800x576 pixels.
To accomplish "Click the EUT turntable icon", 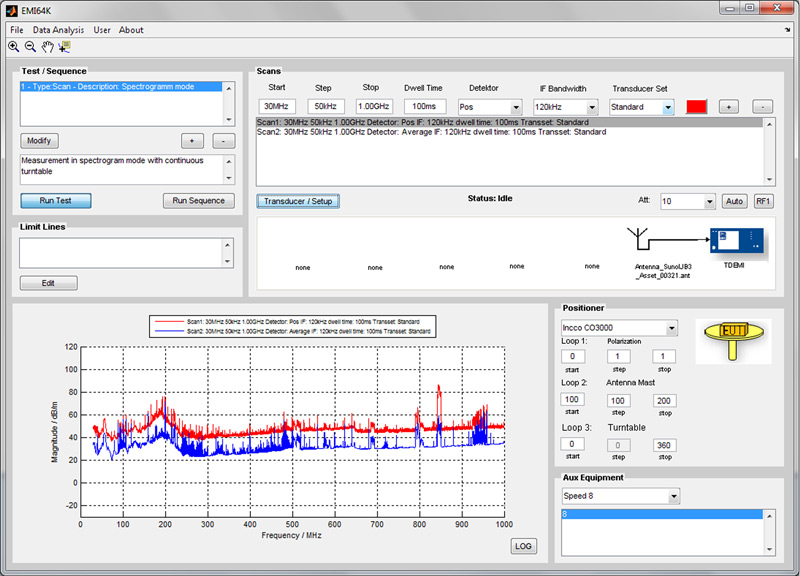I will point(733,341).
